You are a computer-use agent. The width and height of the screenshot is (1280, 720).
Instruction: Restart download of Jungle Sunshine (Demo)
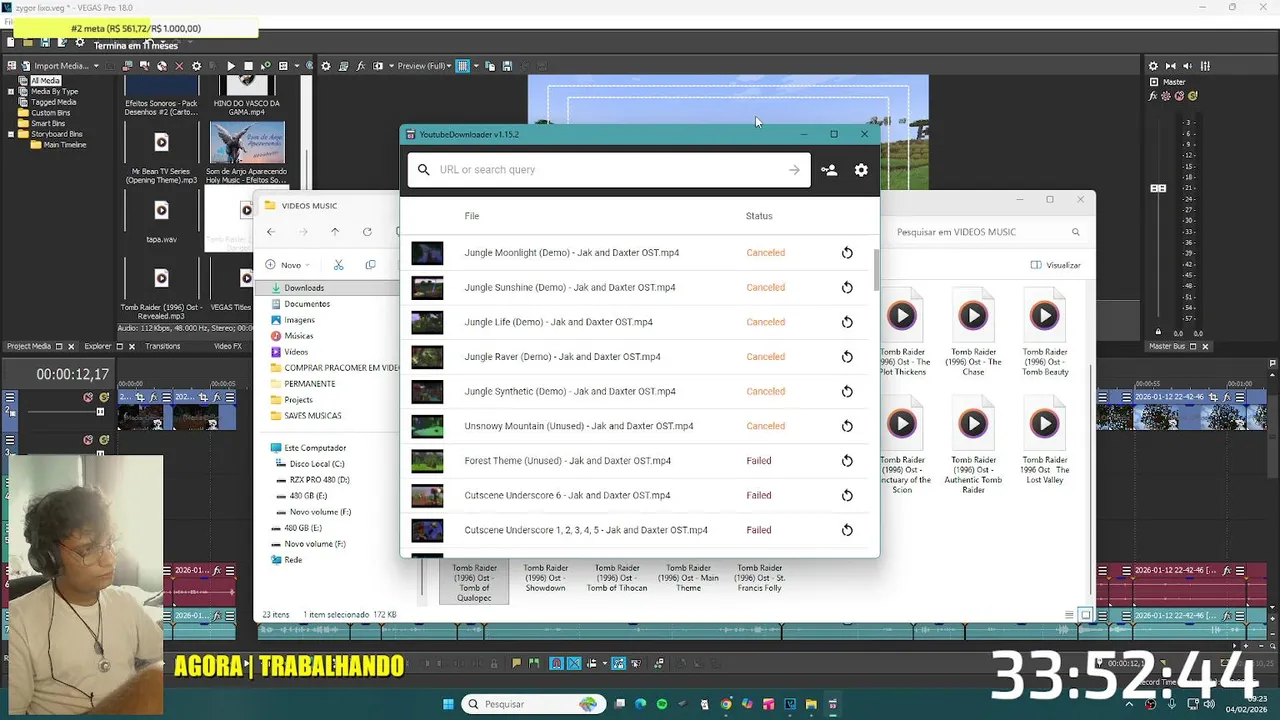(x=847, y=288)
